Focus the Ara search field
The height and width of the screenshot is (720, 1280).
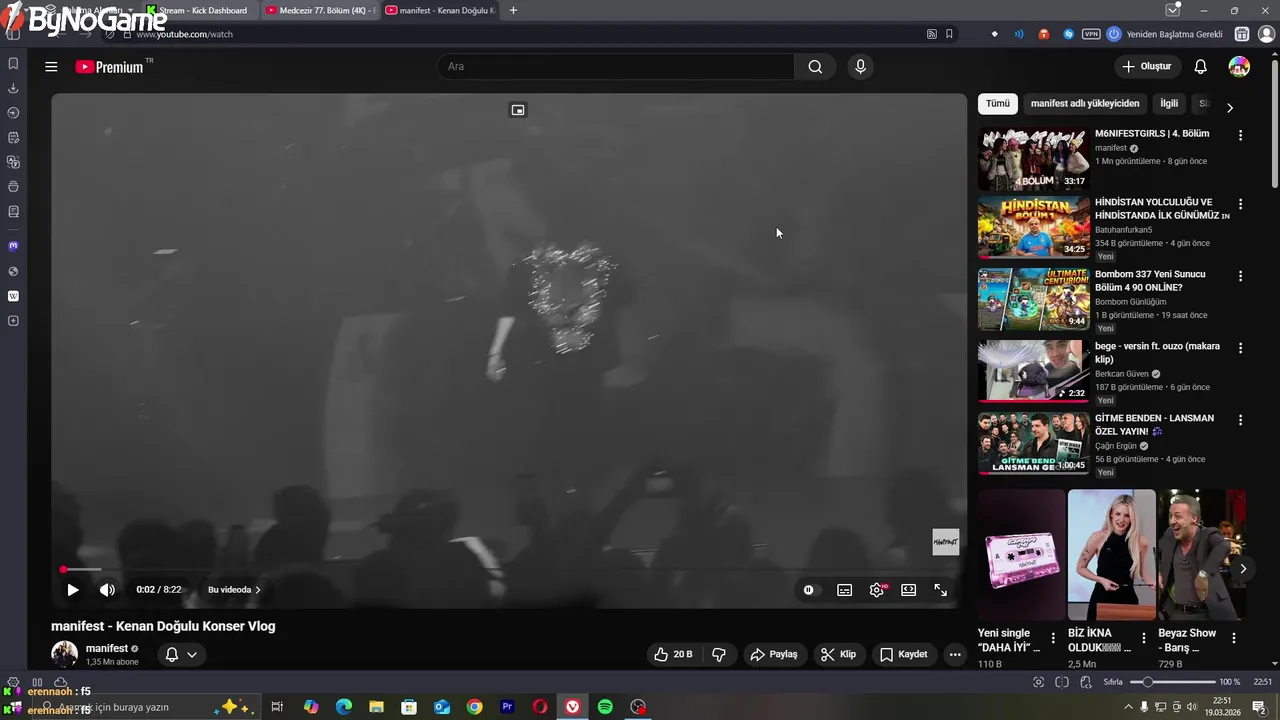pyautogui.click(x=616, y=67)
